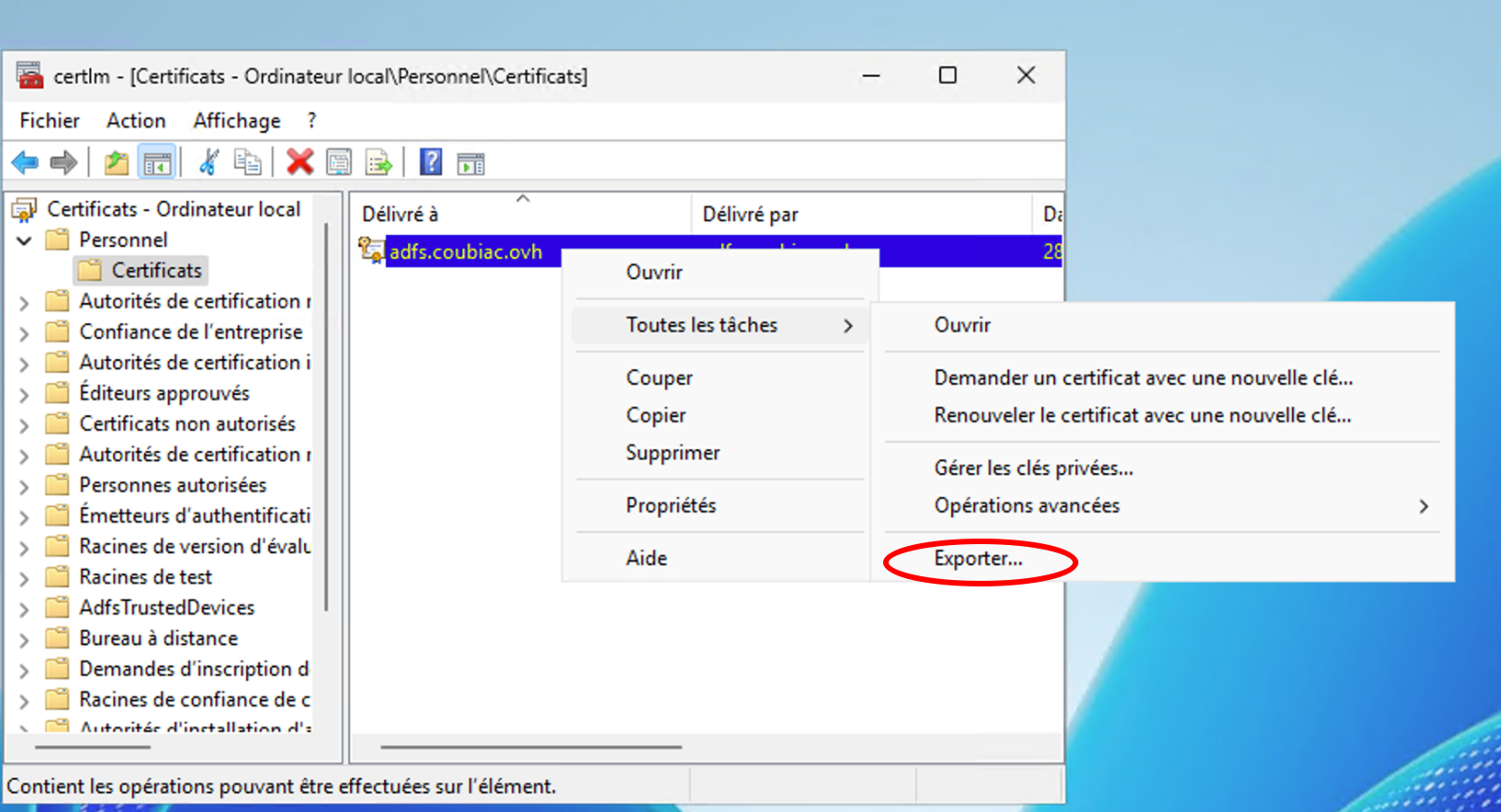The width and height of the screenshot is (1501, 812).
Task: Expand the AdfsTrustedDevices tree node
Action: point(25,609)
